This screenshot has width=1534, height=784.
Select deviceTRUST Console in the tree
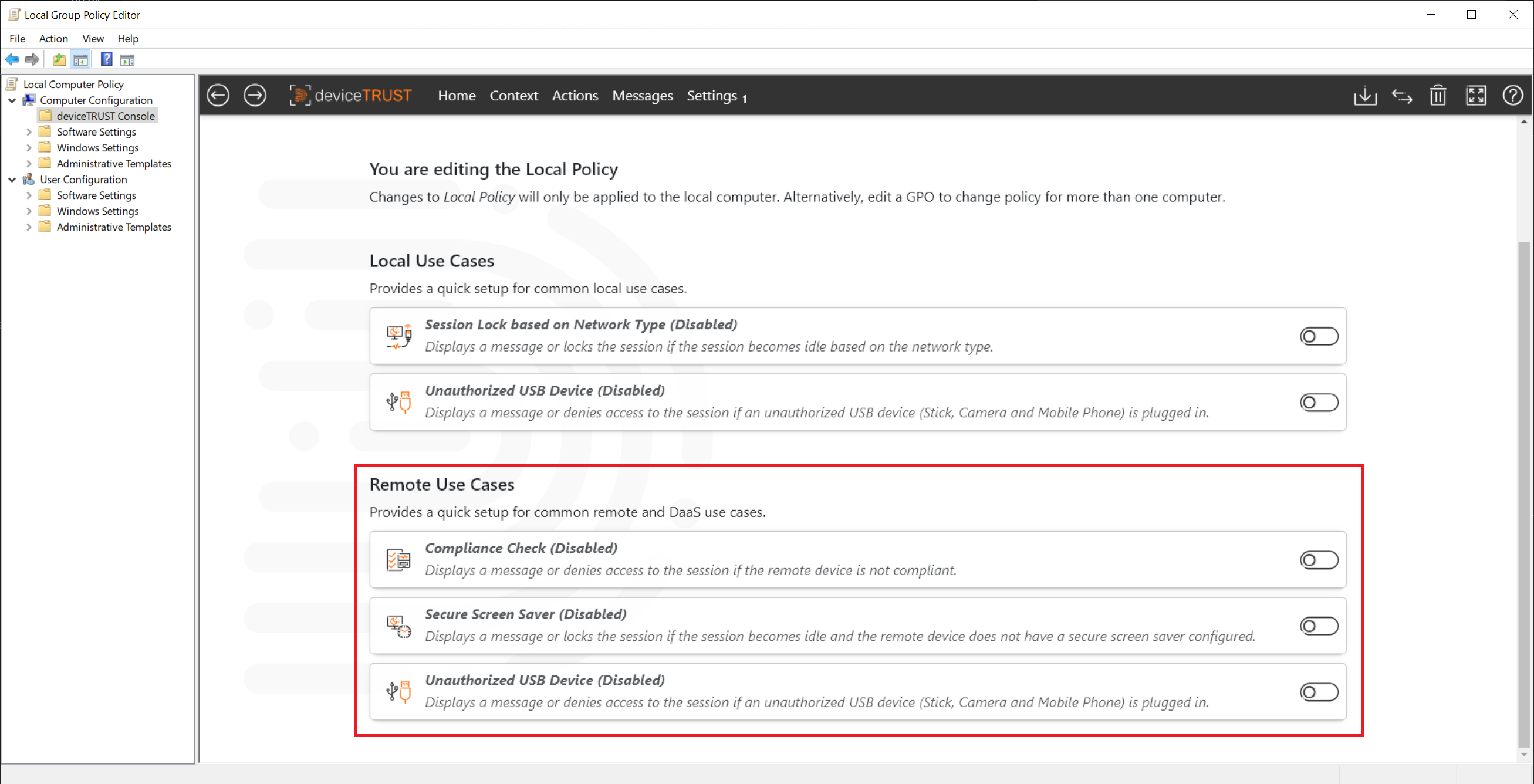click(106, 116)
